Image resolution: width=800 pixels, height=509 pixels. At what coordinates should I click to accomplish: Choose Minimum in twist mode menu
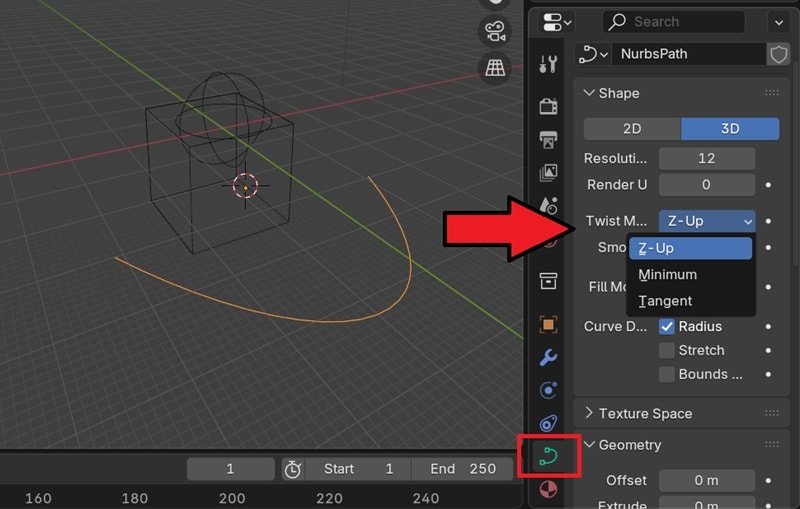click(690, 275)
